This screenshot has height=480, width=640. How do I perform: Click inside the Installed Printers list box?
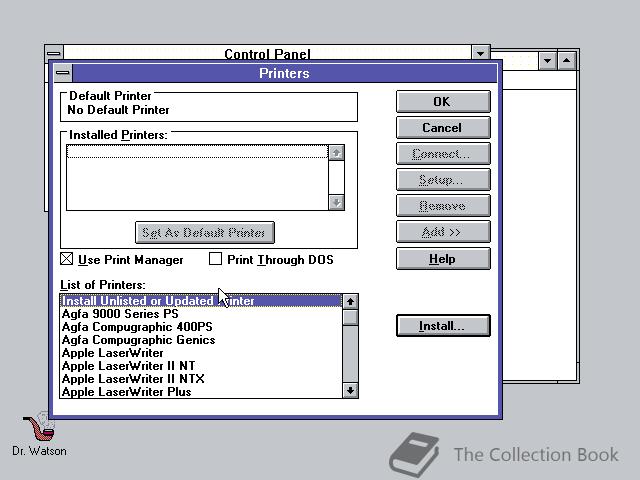[198, 178]
